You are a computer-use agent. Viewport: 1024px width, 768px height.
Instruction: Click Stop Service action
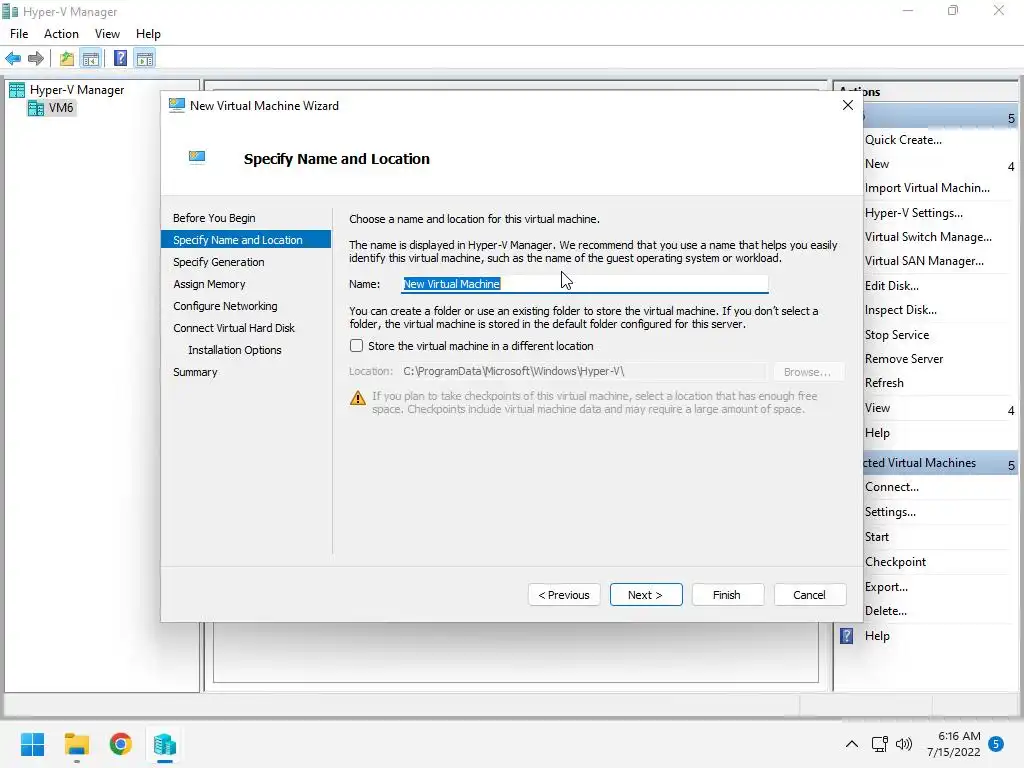[x=897, y=335]
